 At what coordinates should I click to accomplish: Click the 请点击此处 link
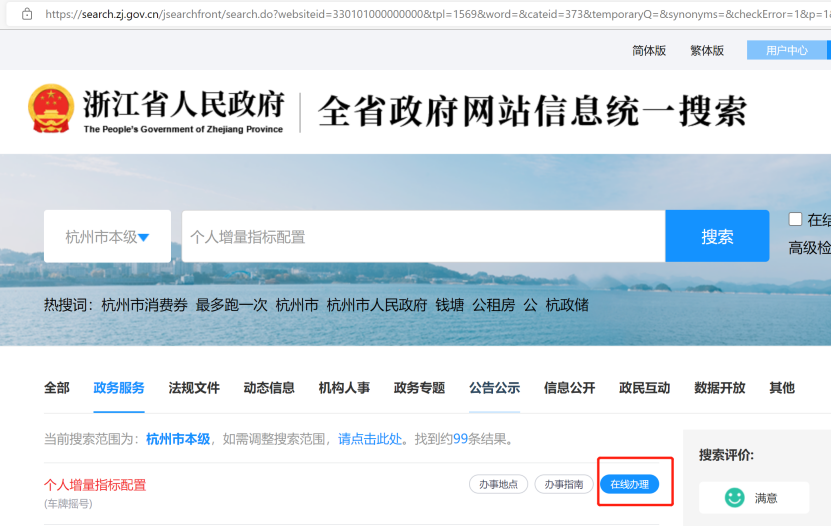tap(372, 439)
